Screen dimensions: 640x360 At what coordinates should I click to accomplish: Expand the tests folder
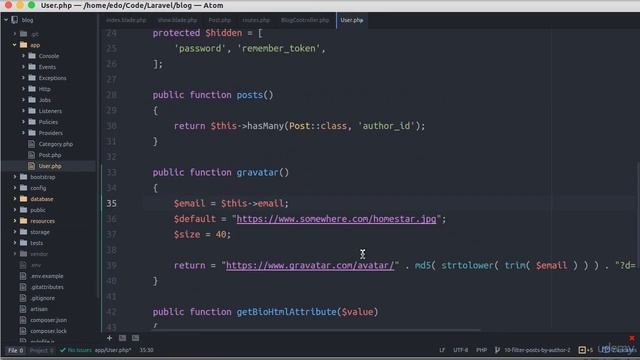[x=15, y=243]
